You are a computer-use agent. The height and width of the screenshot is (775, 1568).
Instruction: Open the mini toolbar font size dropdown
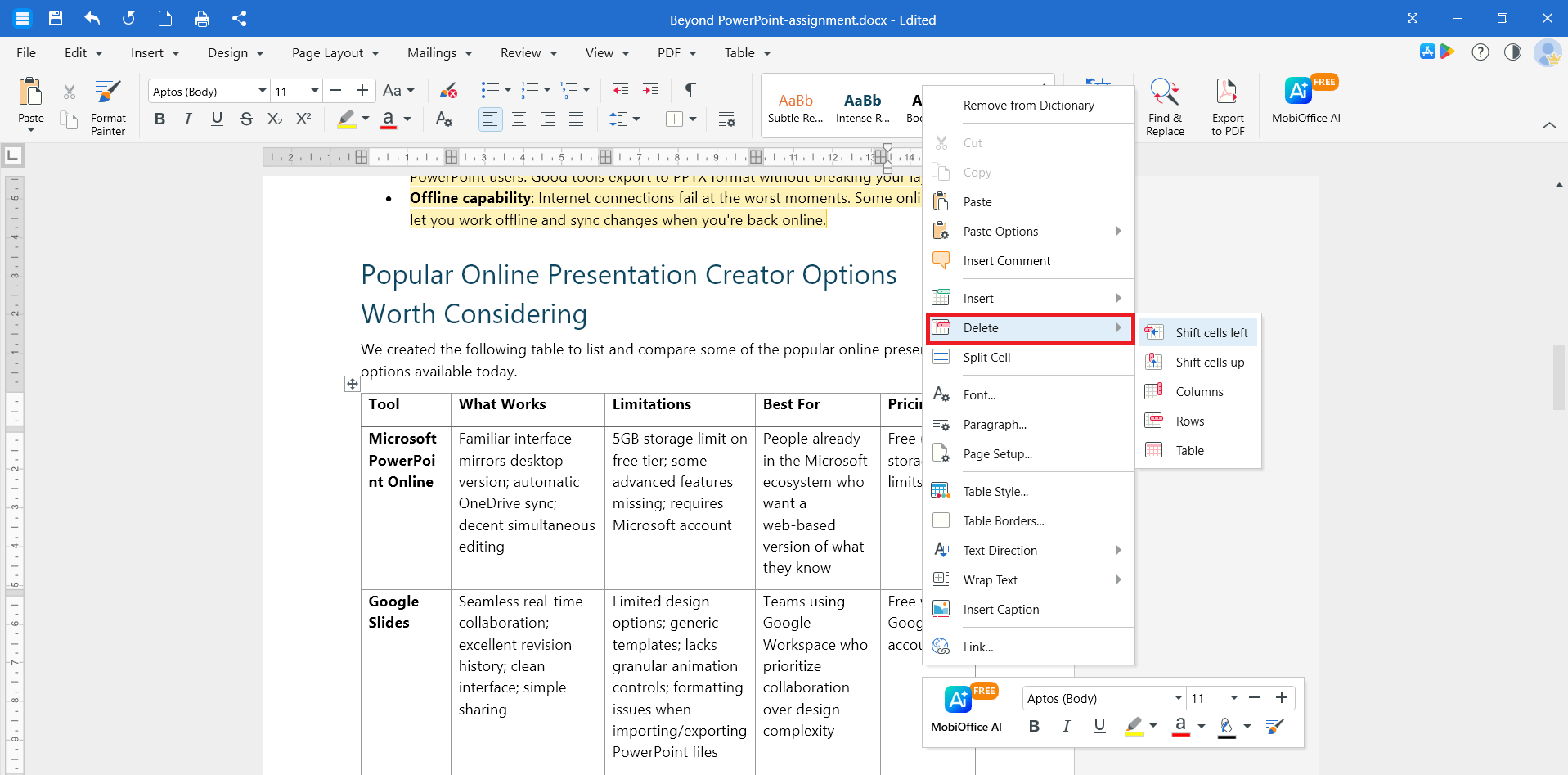(1233, 698)
